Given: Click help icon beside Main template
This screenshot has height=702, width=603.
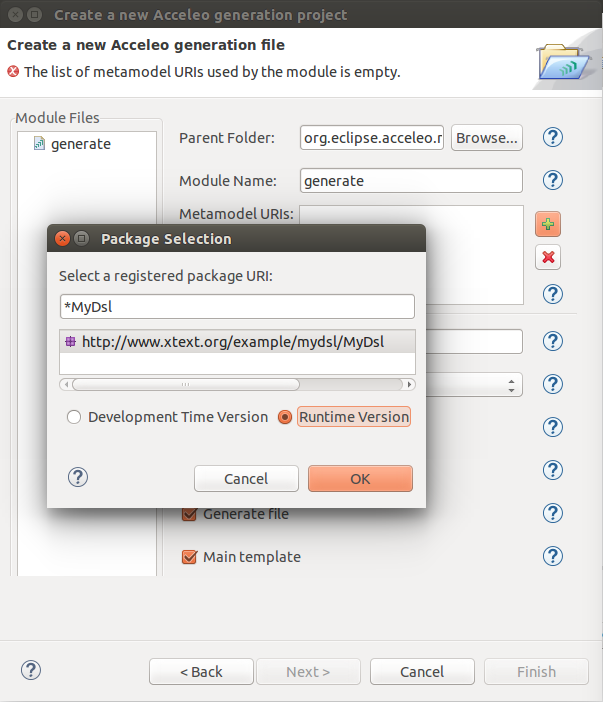Looking at the screenshot, I should click(x=553, y=556).
